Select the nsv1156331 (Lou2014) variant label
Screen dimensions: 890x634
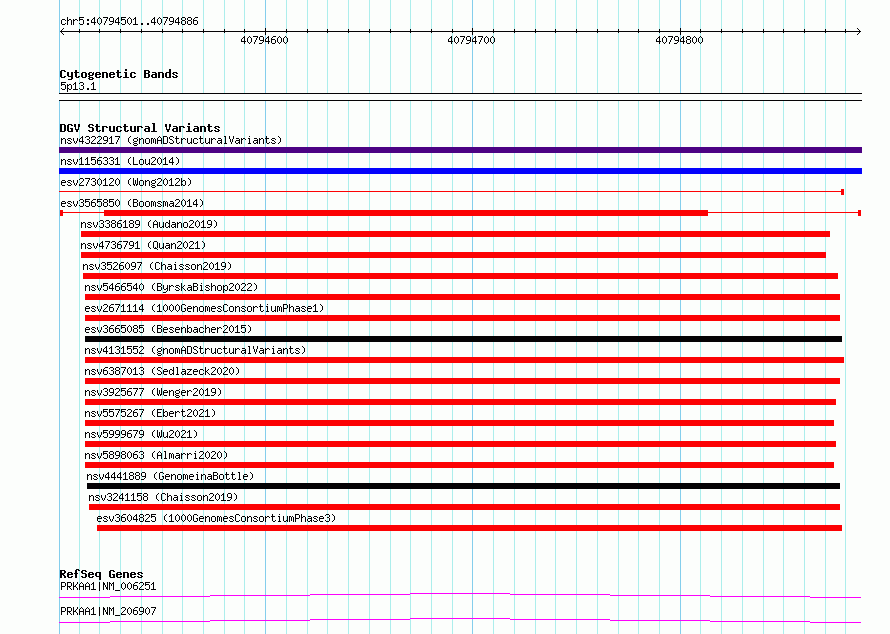pyautogui.click(x=120, y=161)
